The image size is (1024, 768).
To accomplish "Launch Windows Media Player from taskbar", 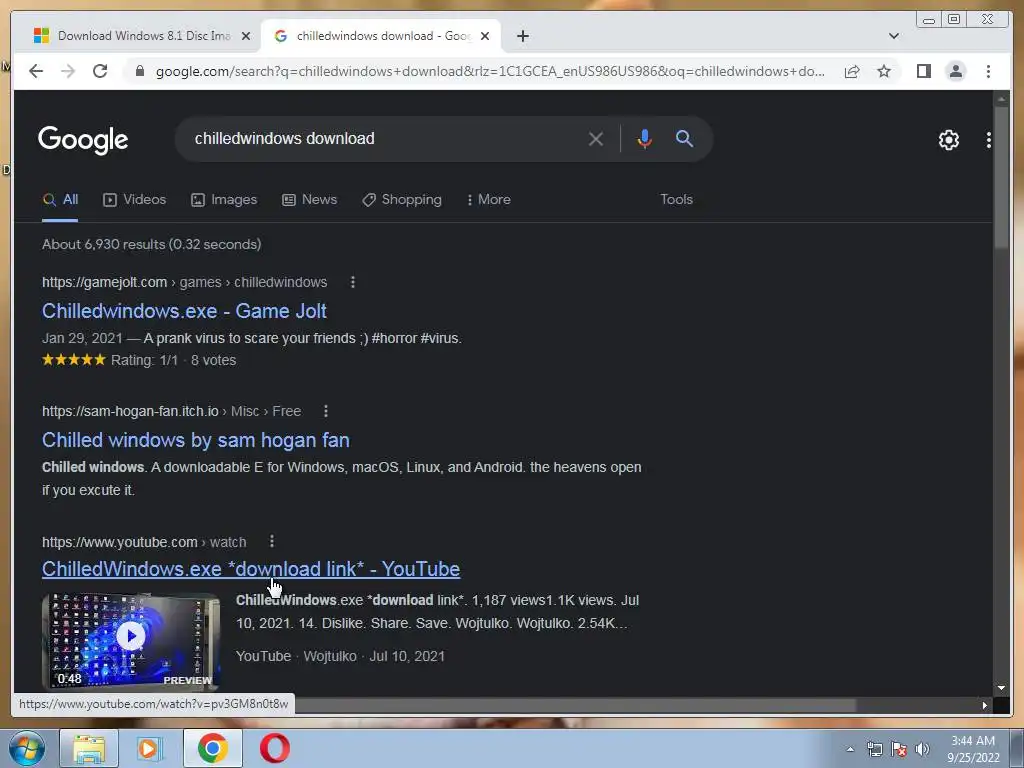I will pos(150,748).
